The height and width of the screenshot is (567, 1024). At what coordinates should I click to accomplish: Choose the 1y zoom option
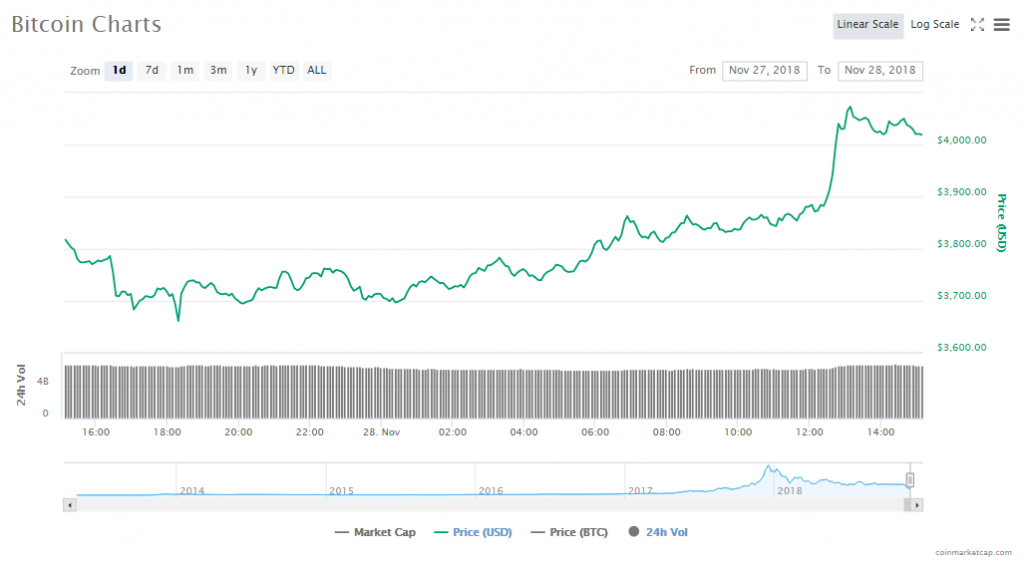coord(251,70)
